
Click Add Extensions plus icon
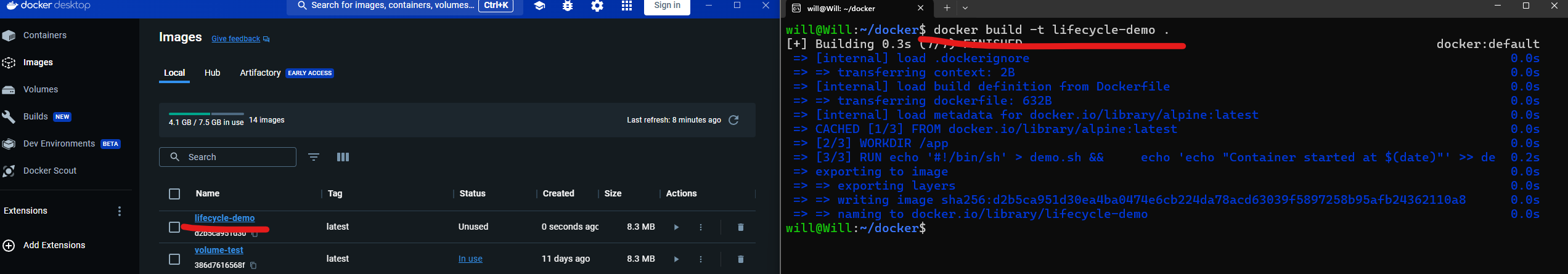click(9, 246)
